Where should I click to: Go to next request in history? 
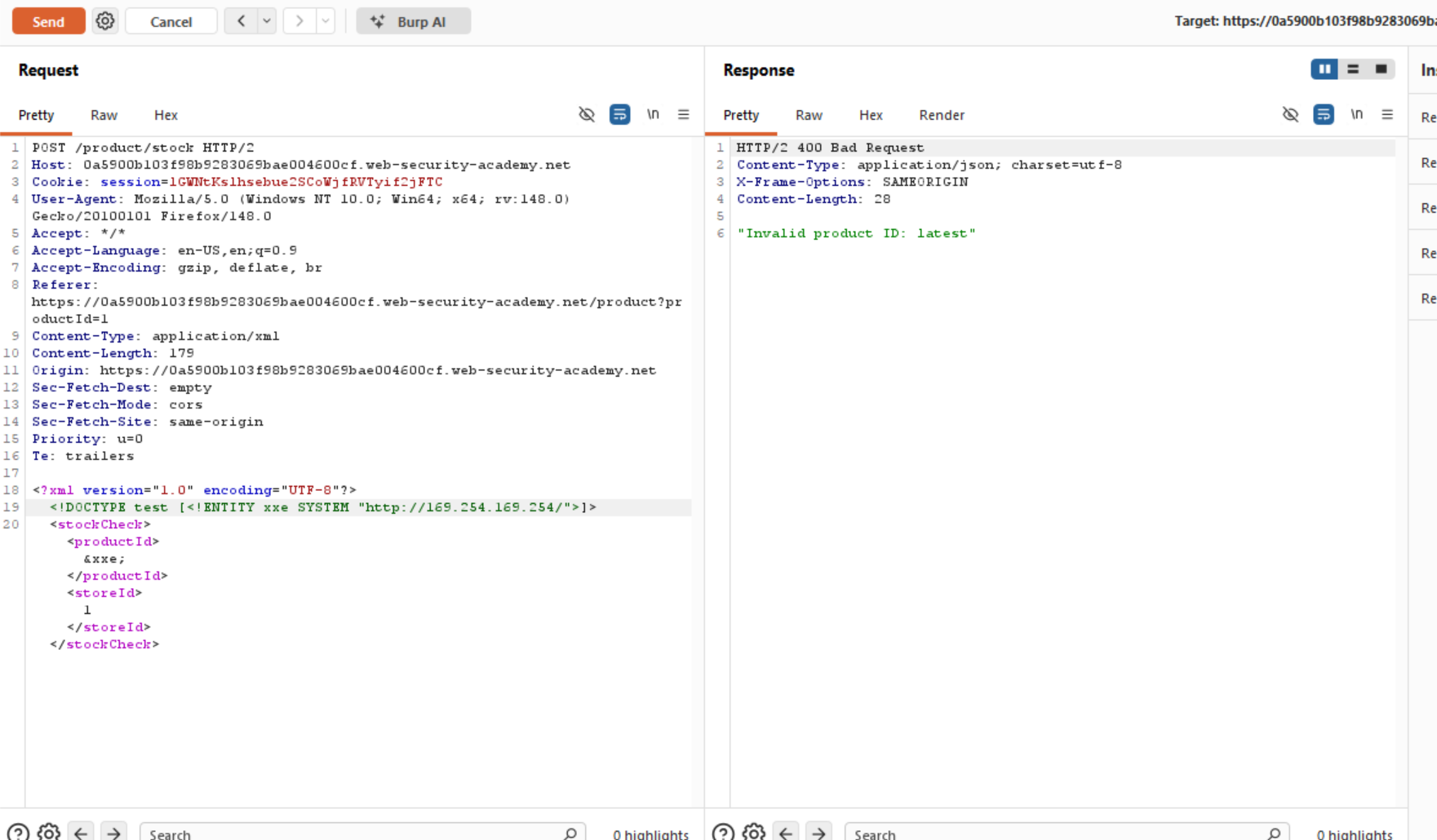299,21
